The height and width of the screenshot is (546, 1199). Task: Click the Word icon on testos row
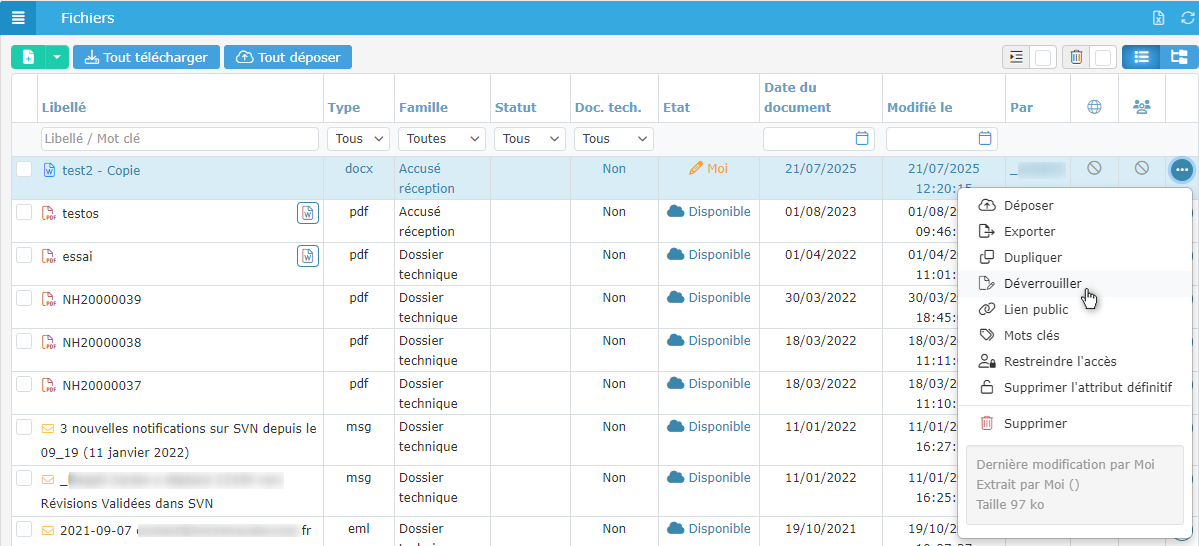click(308, 213)
